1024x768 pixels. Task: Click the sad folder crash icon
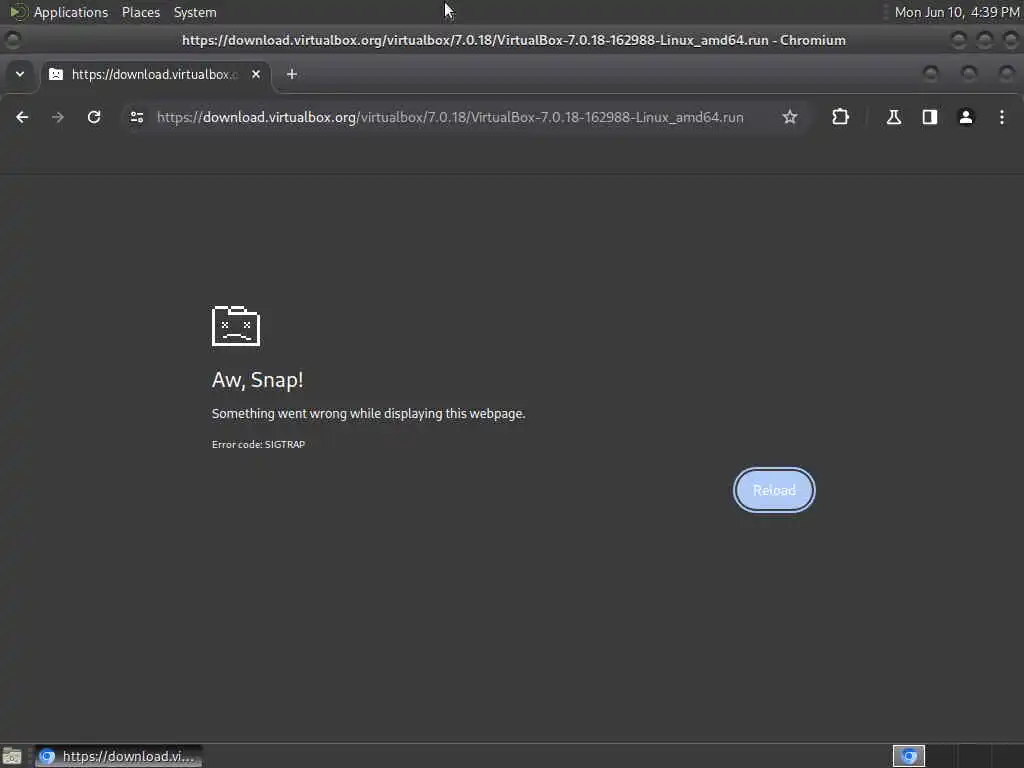[236, 326]
